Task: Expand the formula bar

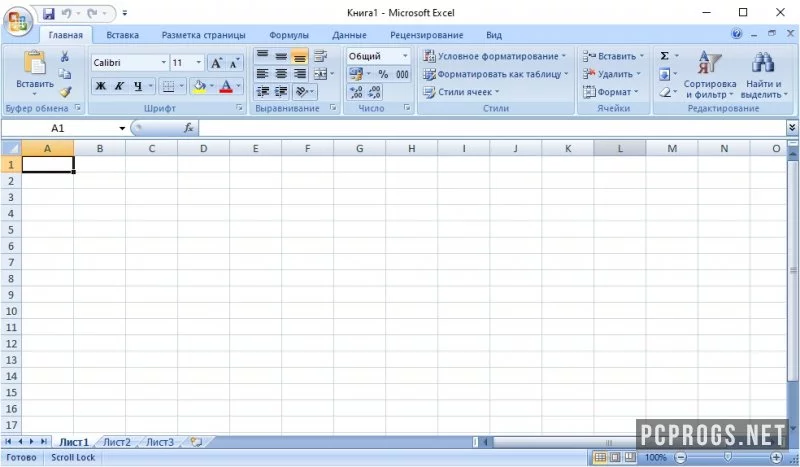Action: coord(792,128)
